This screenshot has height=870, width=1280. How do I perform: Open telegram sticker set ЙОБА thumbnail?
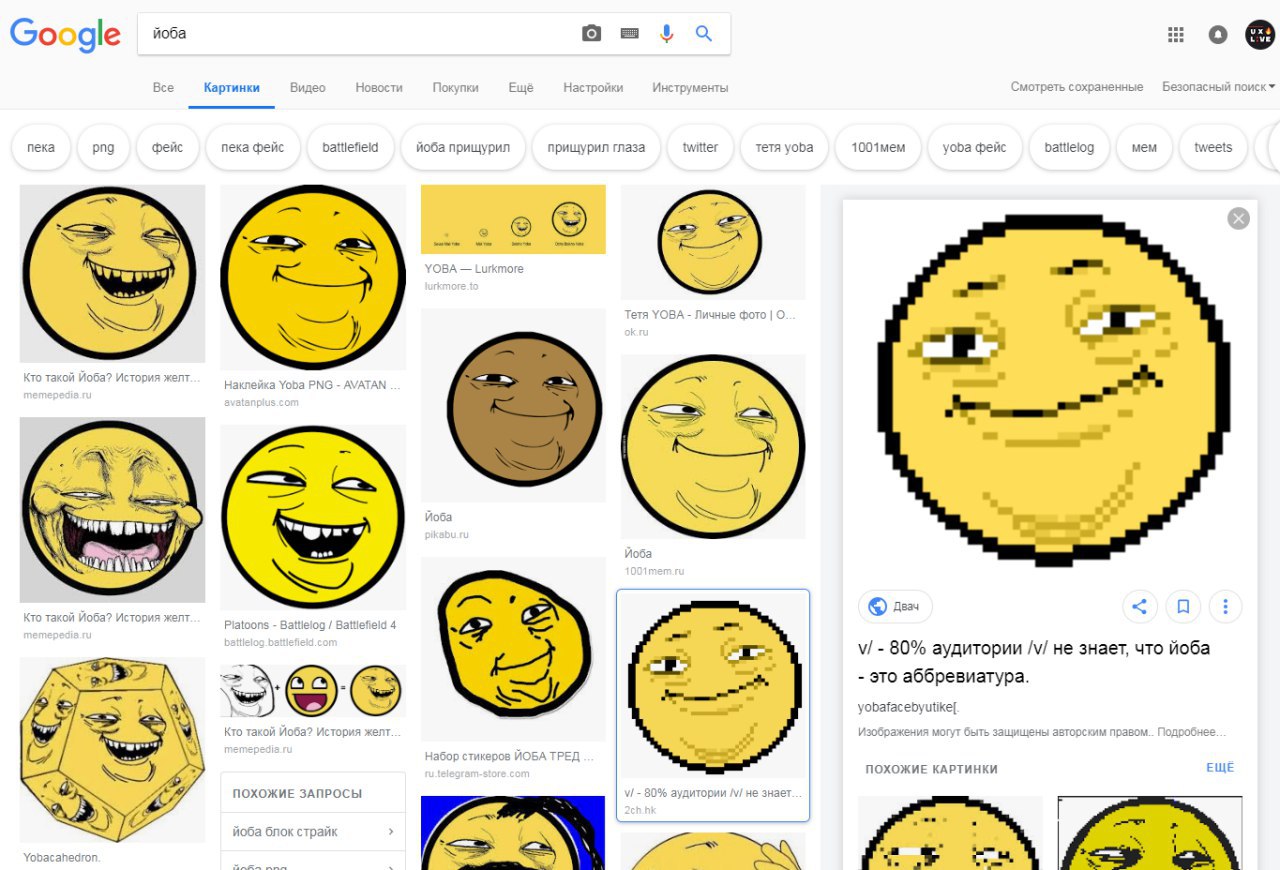513,649
